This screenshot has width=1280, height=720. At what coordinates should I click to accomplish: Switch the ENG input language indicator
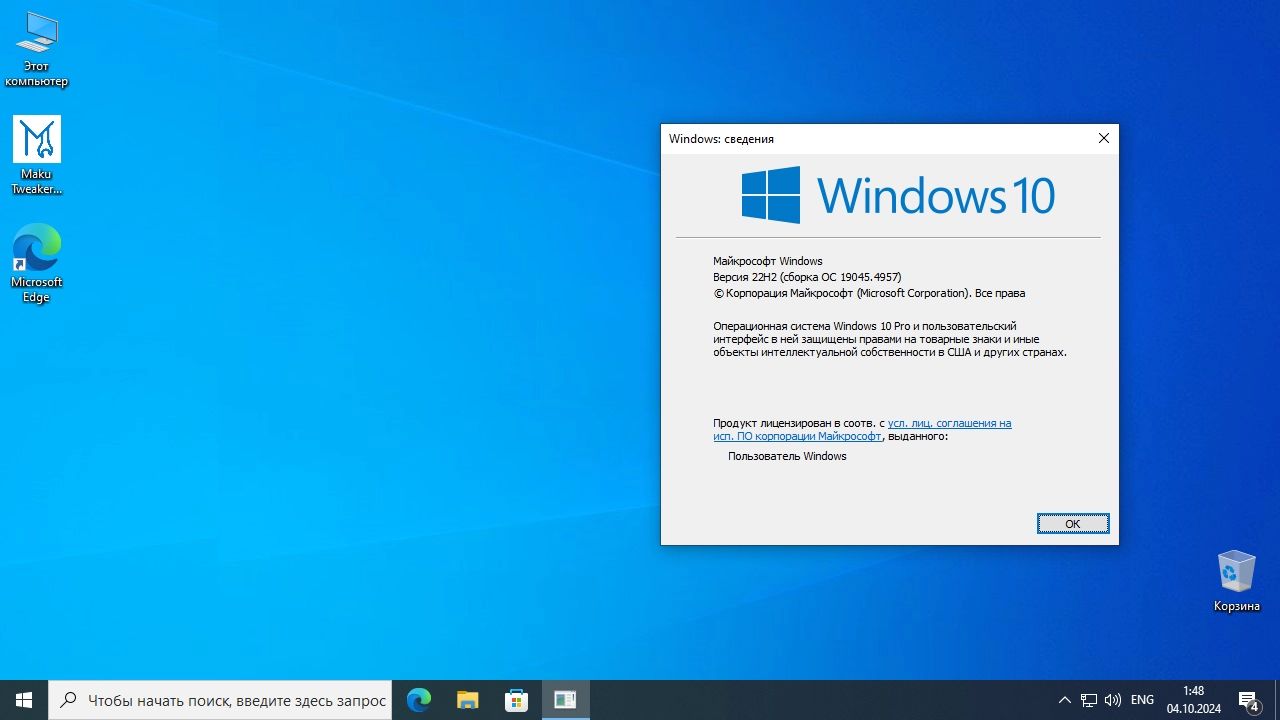(x=1142, y=700)
